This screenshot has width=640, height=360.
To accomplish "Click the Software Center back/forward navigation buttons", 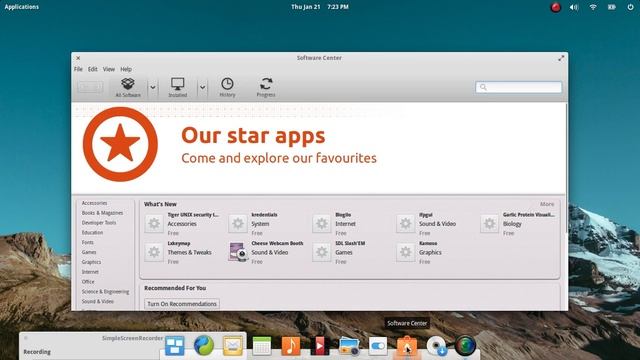I will [90, 87].
